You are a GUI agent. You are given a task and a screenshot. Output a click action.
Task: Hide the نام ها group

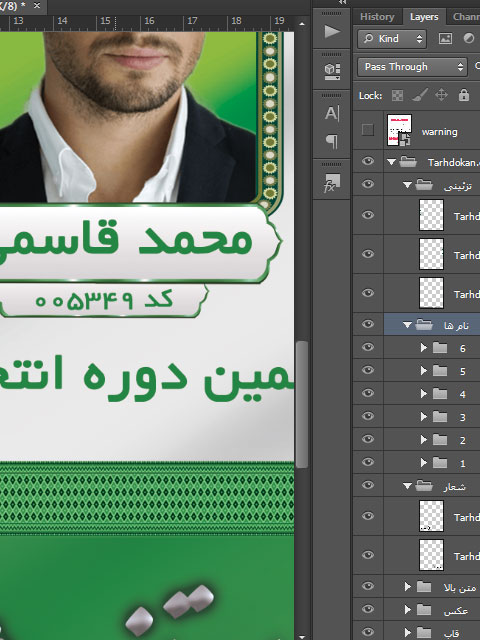point(368,324)
